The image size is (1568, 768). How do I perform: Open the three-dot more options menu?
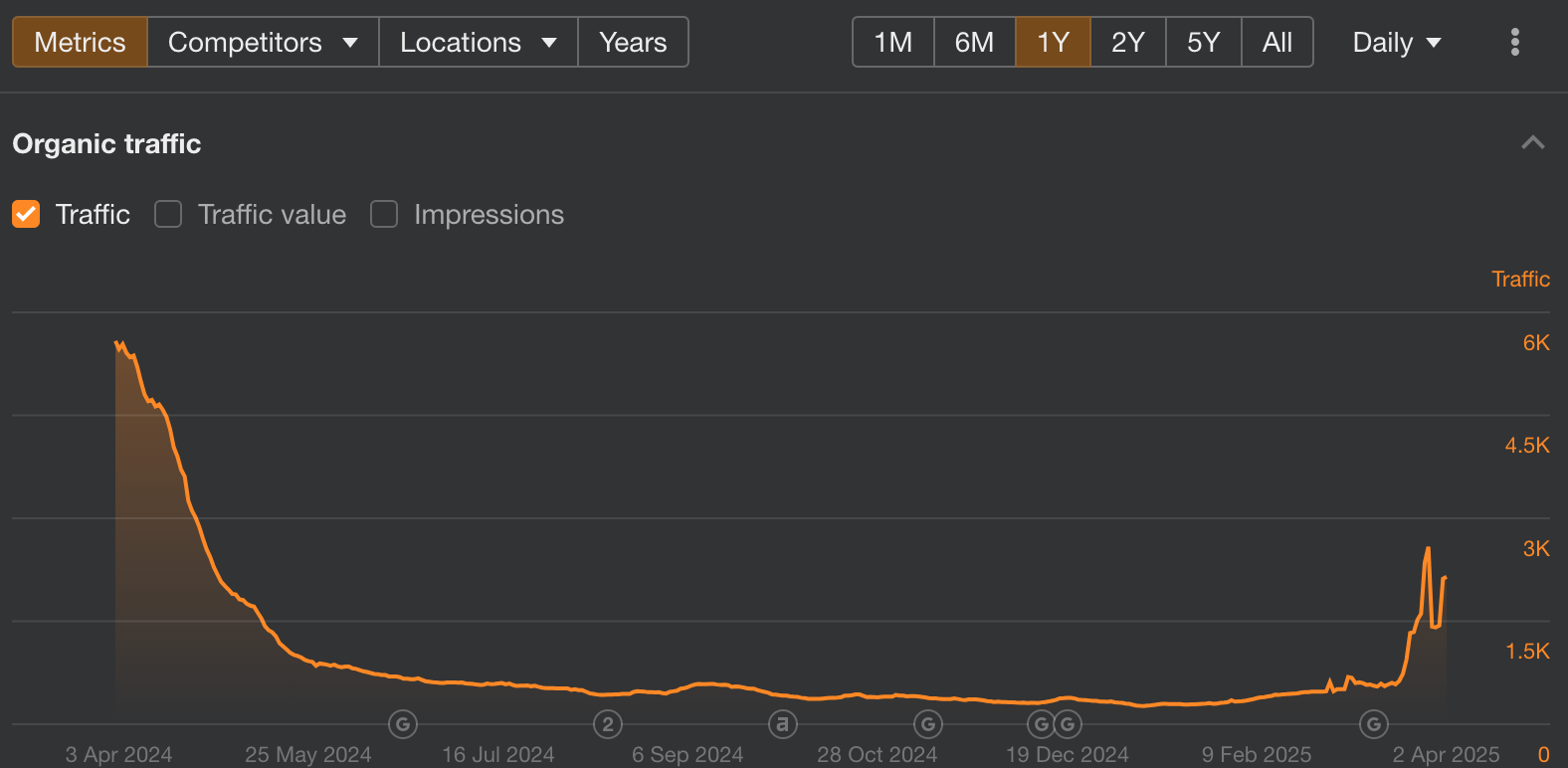pyautogui.click(x=1514, y=42)
